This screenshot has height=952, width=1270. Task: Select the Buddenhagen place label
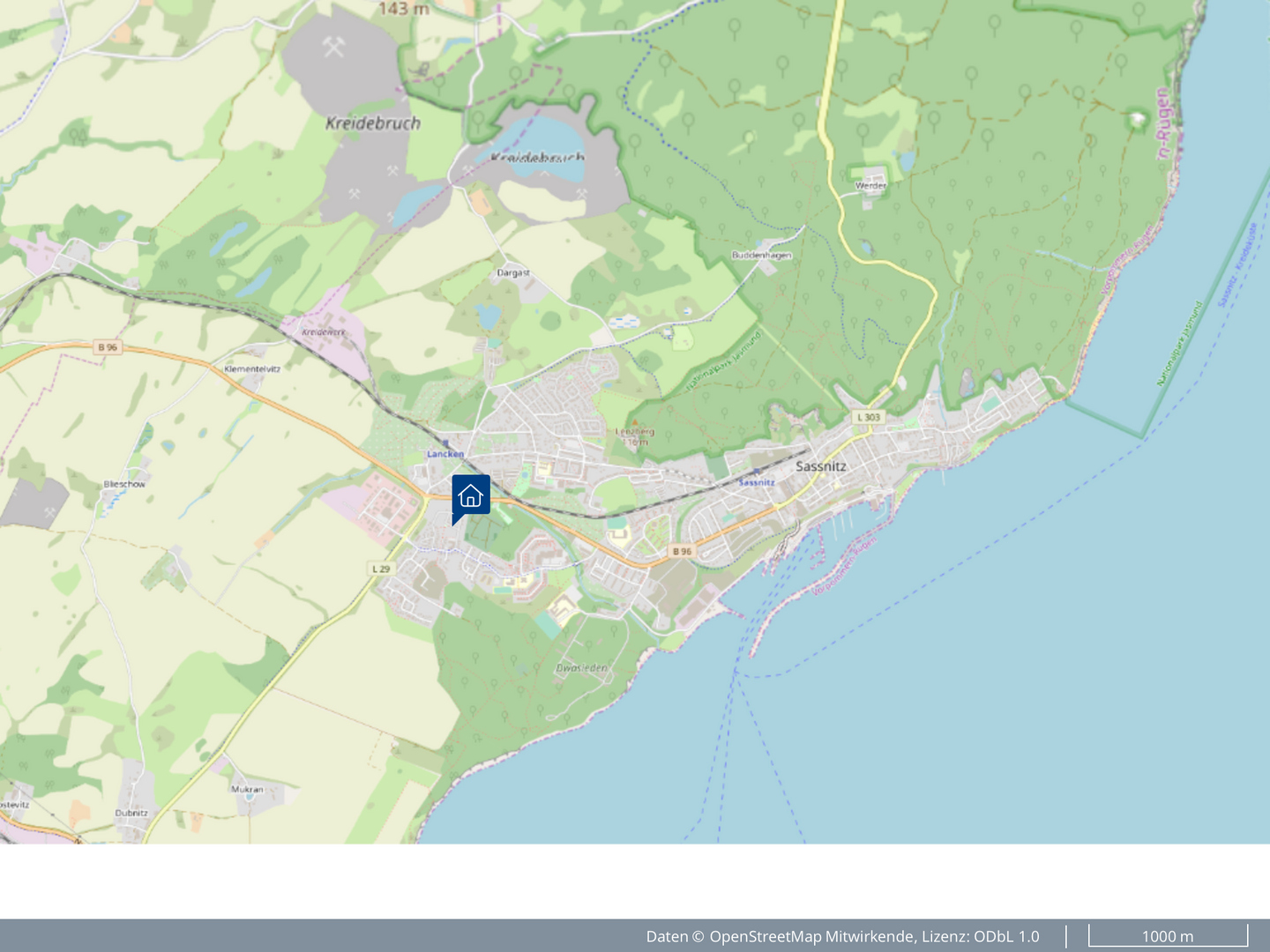click(x=761, y=255)
